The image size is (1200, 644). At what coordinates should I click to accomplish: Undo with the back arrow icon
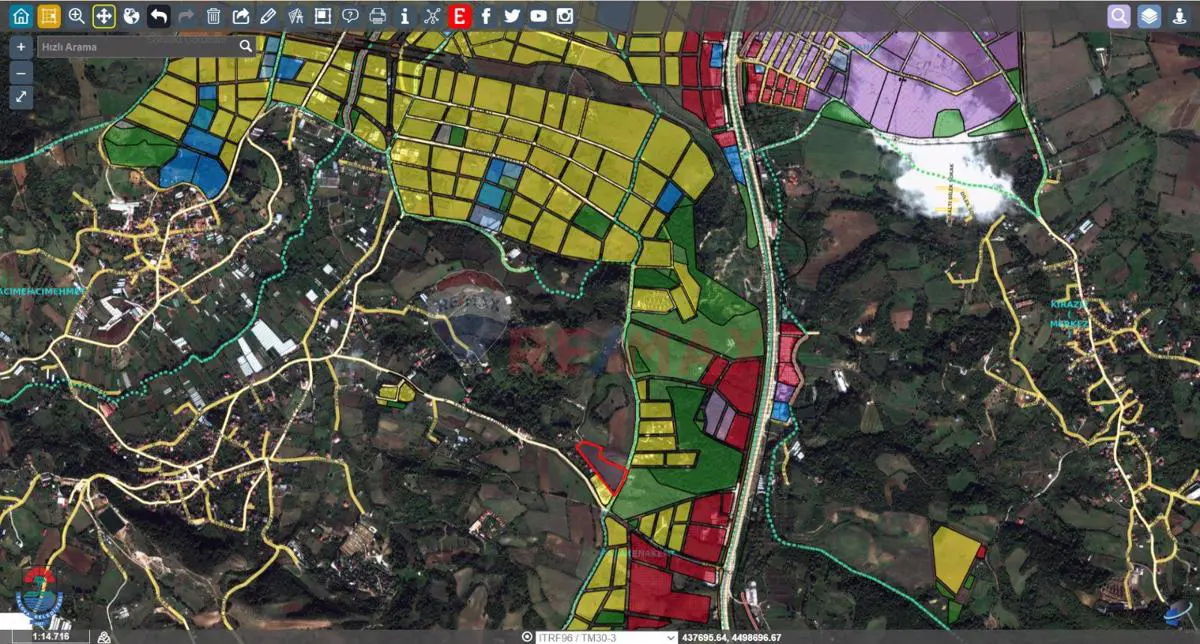click(158, 16)
